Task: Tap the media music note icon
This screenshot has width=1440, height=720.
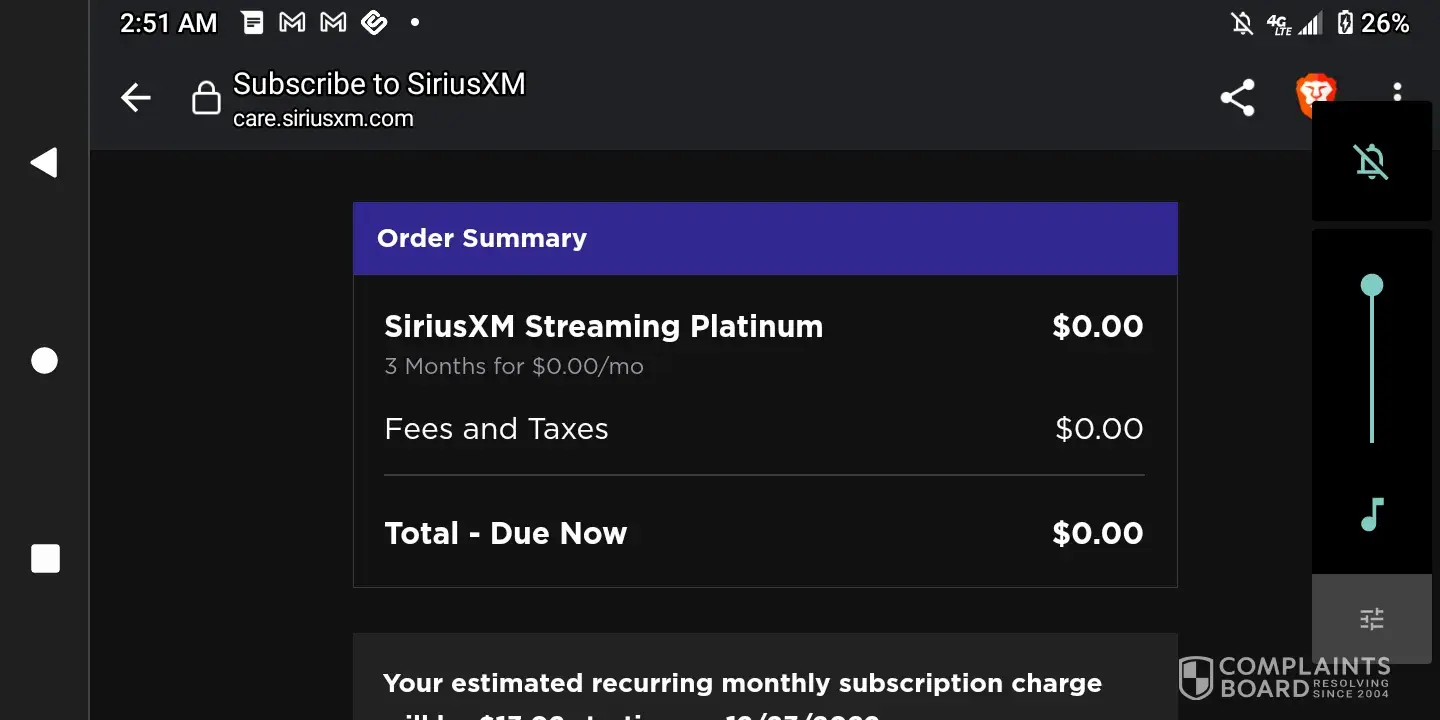Action: [x=1372, y=515]
